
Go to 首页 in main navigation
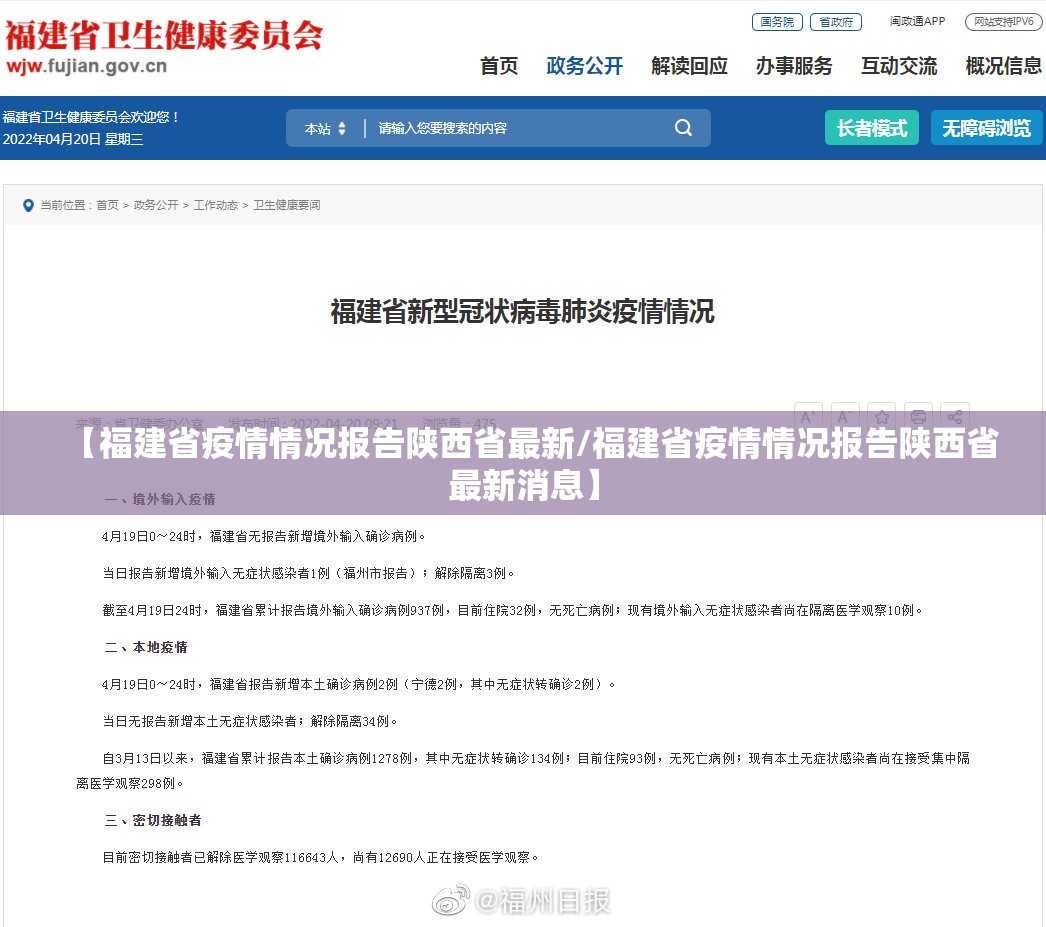coord(499,66)
